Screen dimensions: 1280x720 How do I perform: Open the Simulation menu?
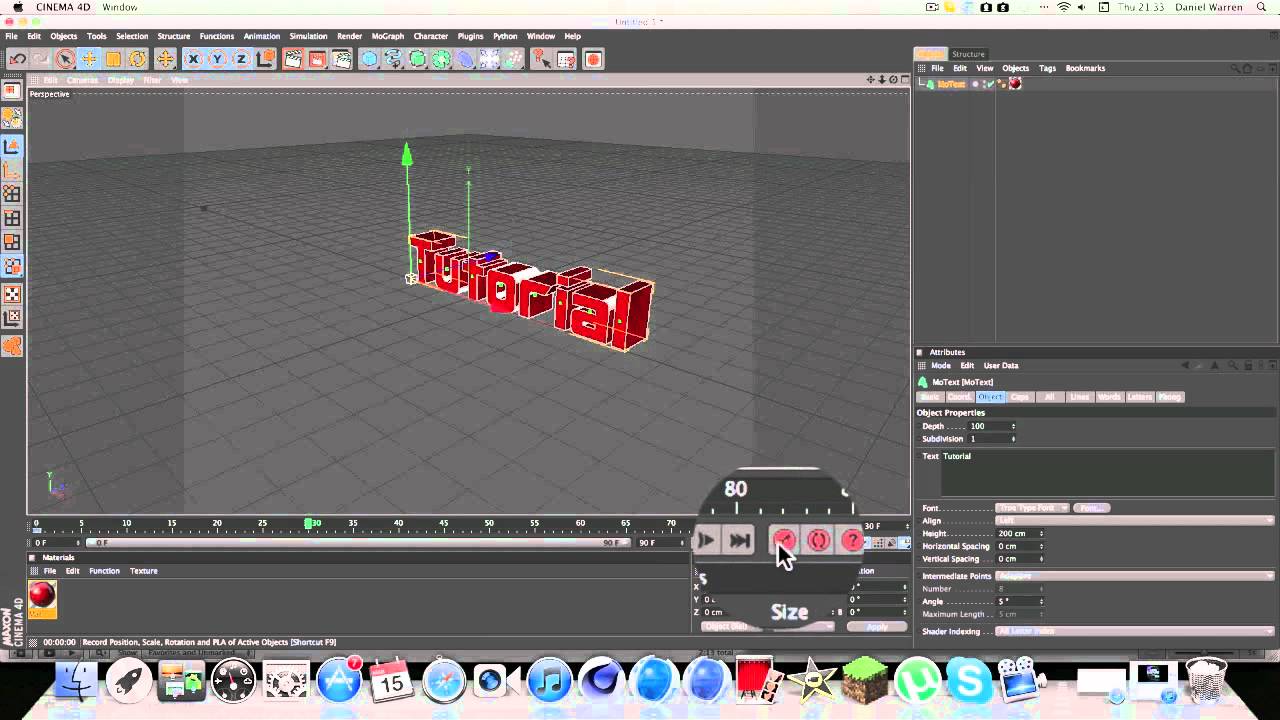click(x=308, y=36)
